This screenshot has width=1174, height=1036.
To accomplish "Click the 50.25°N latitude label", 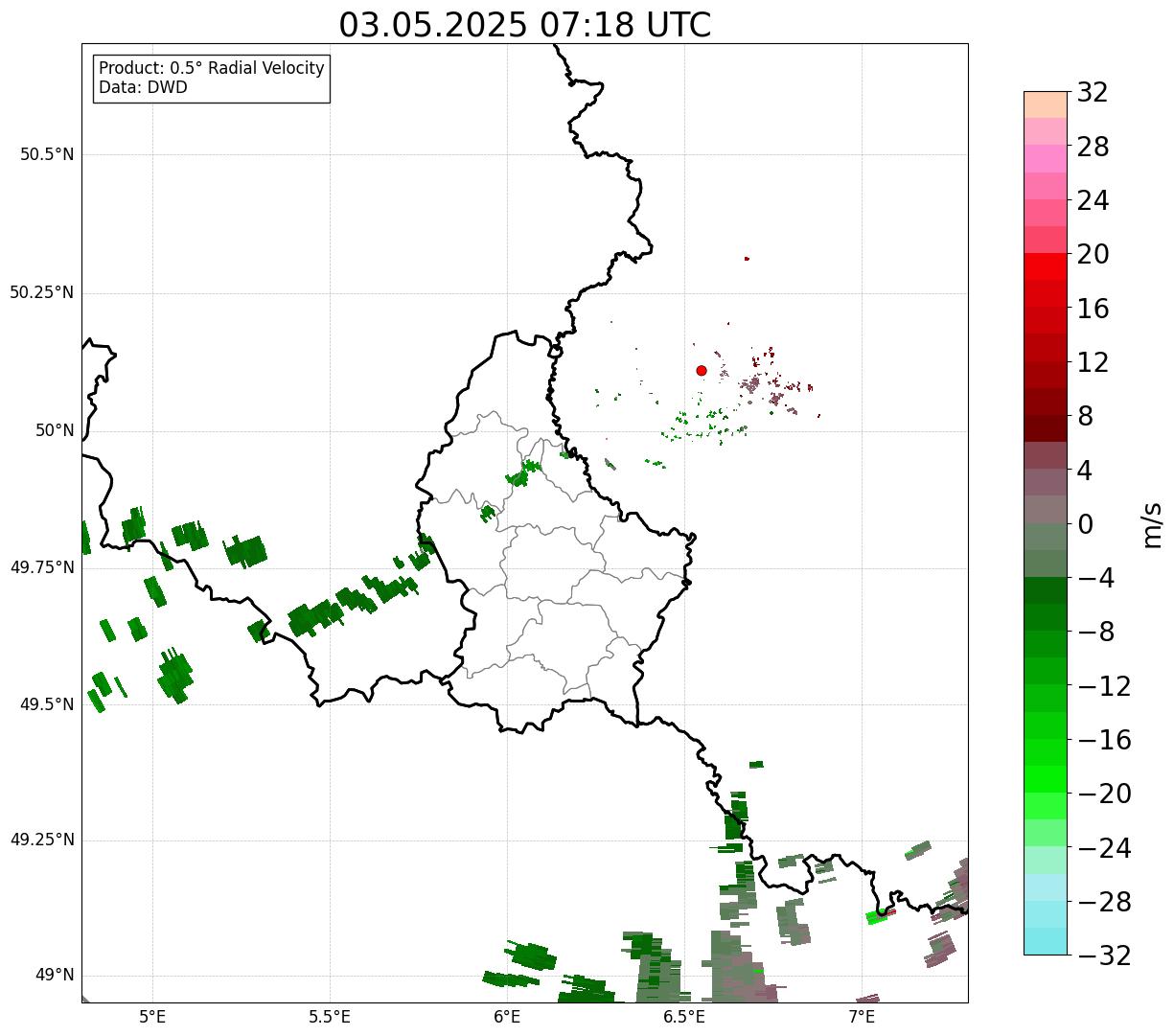I will pyautogui.click(x=42, y=292).
